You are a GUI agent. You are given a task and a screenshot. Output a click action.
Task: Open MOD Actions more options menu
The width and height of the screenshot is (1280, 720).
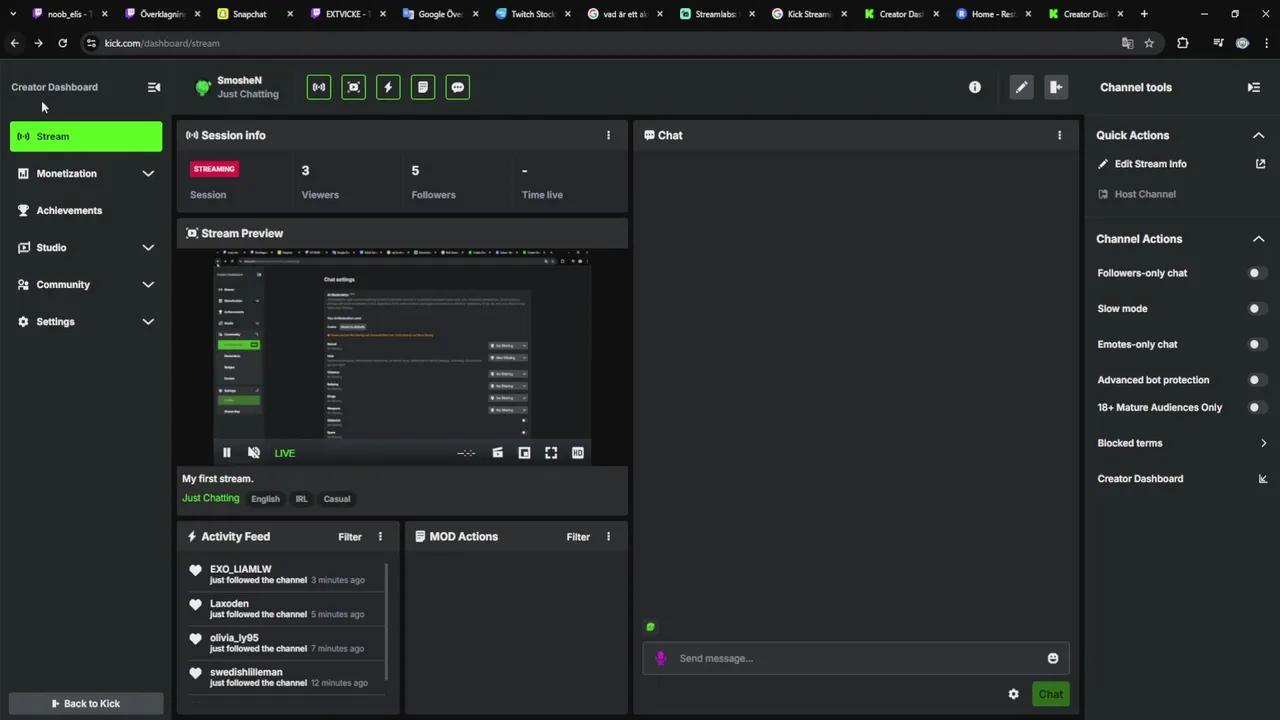tap(608, 537)
